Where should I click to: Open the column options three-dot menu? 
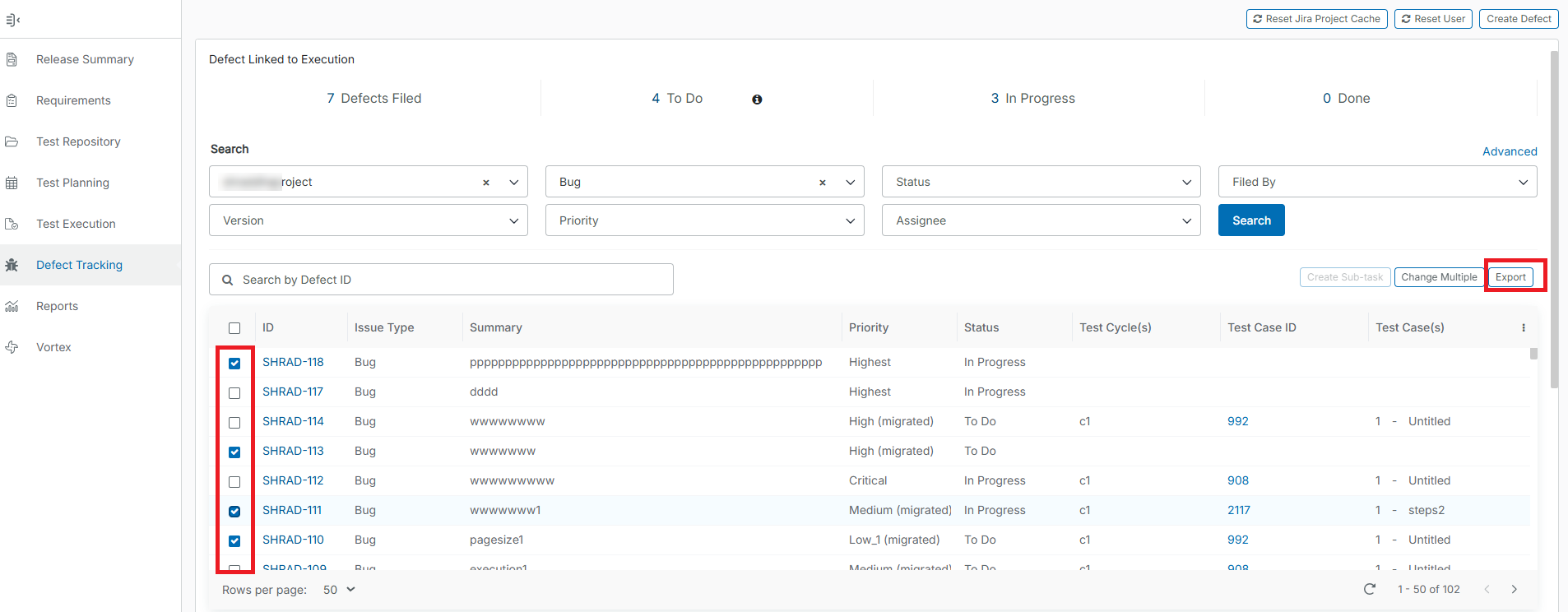(x=1524, y=327)
